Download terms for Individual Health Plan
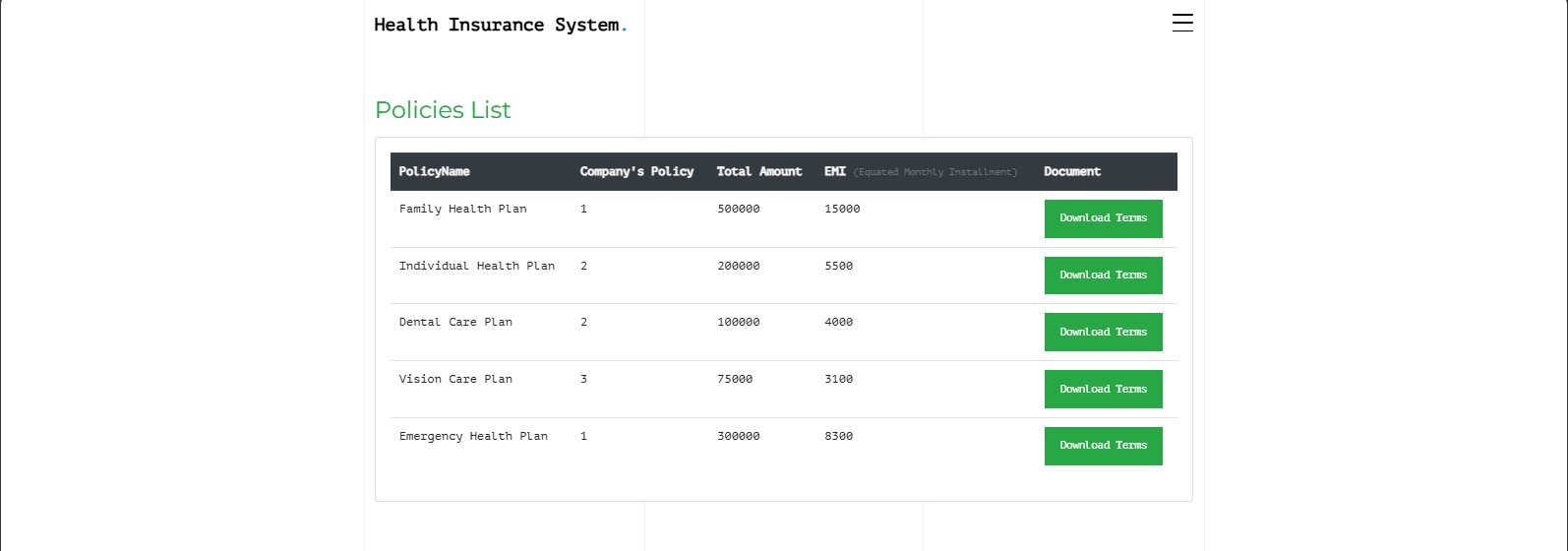Screen dimensions: 1568x551 click(1103, 275)
